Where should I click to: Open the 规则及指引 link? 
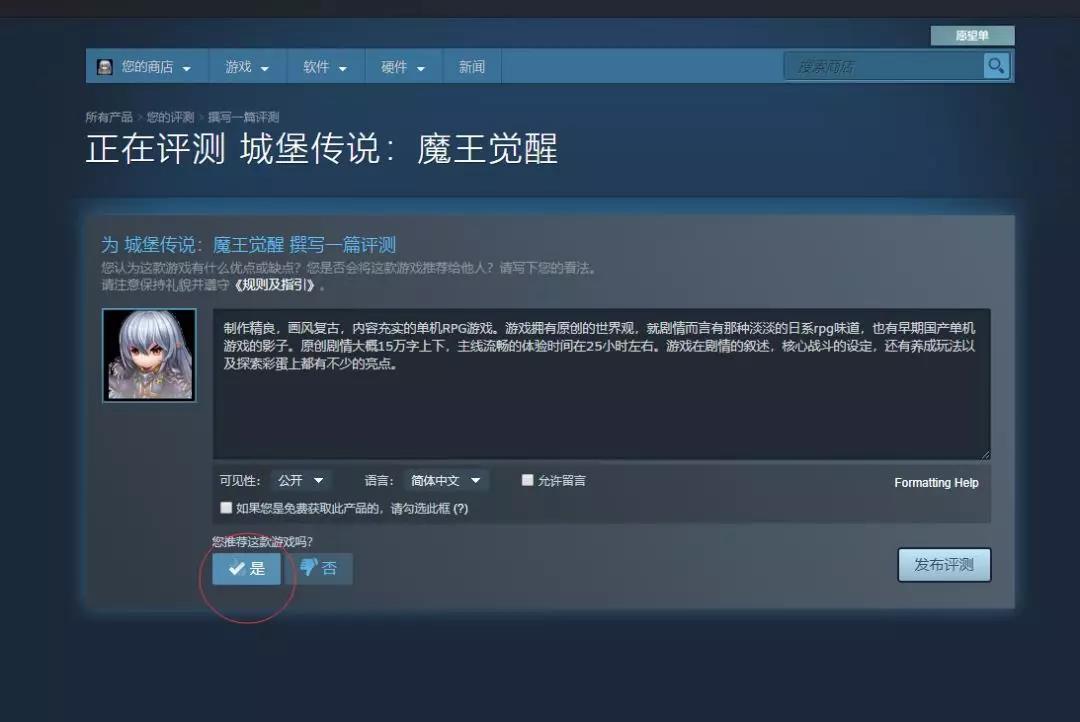tap(274, 285)
